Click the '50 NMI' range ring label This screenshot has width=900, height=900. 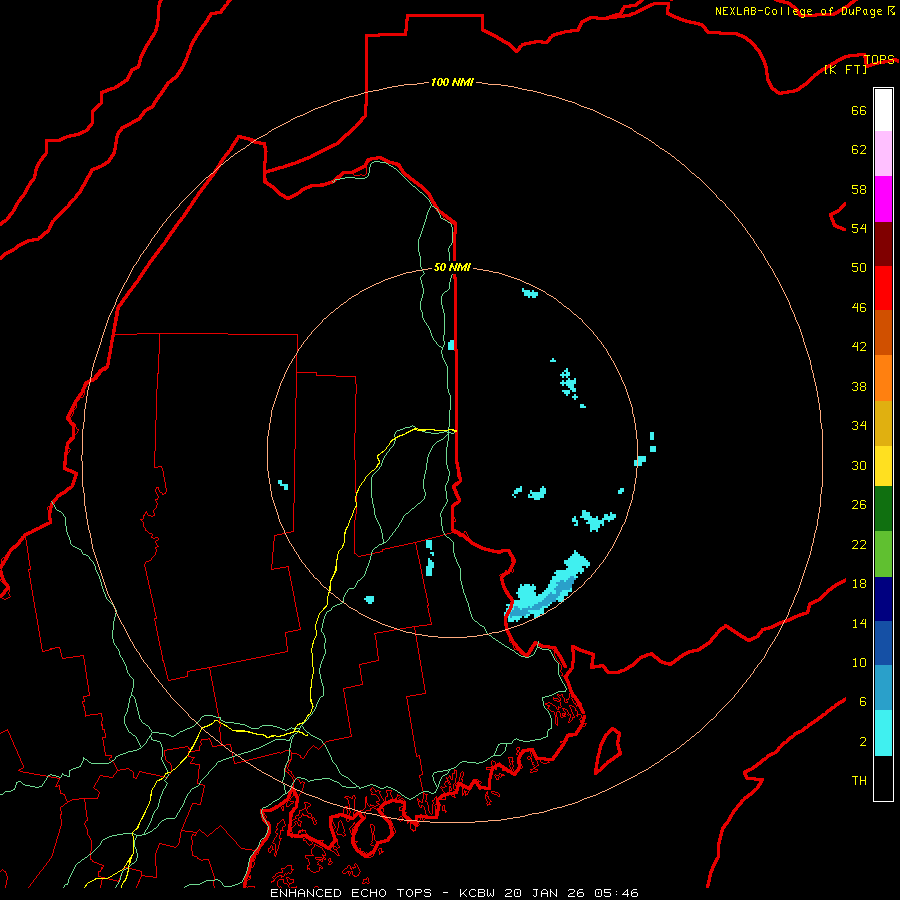pyautogui.click(x=452, y=267)
